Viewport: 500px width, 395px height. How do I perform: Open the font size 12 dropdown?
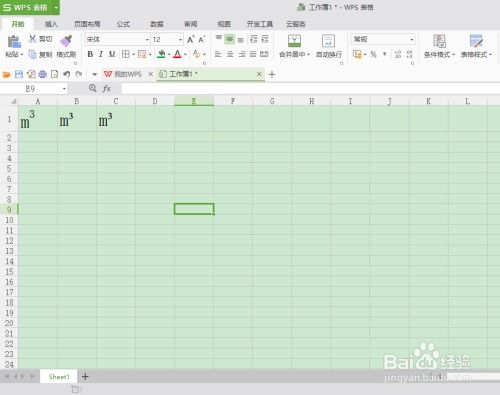(180, 40)
